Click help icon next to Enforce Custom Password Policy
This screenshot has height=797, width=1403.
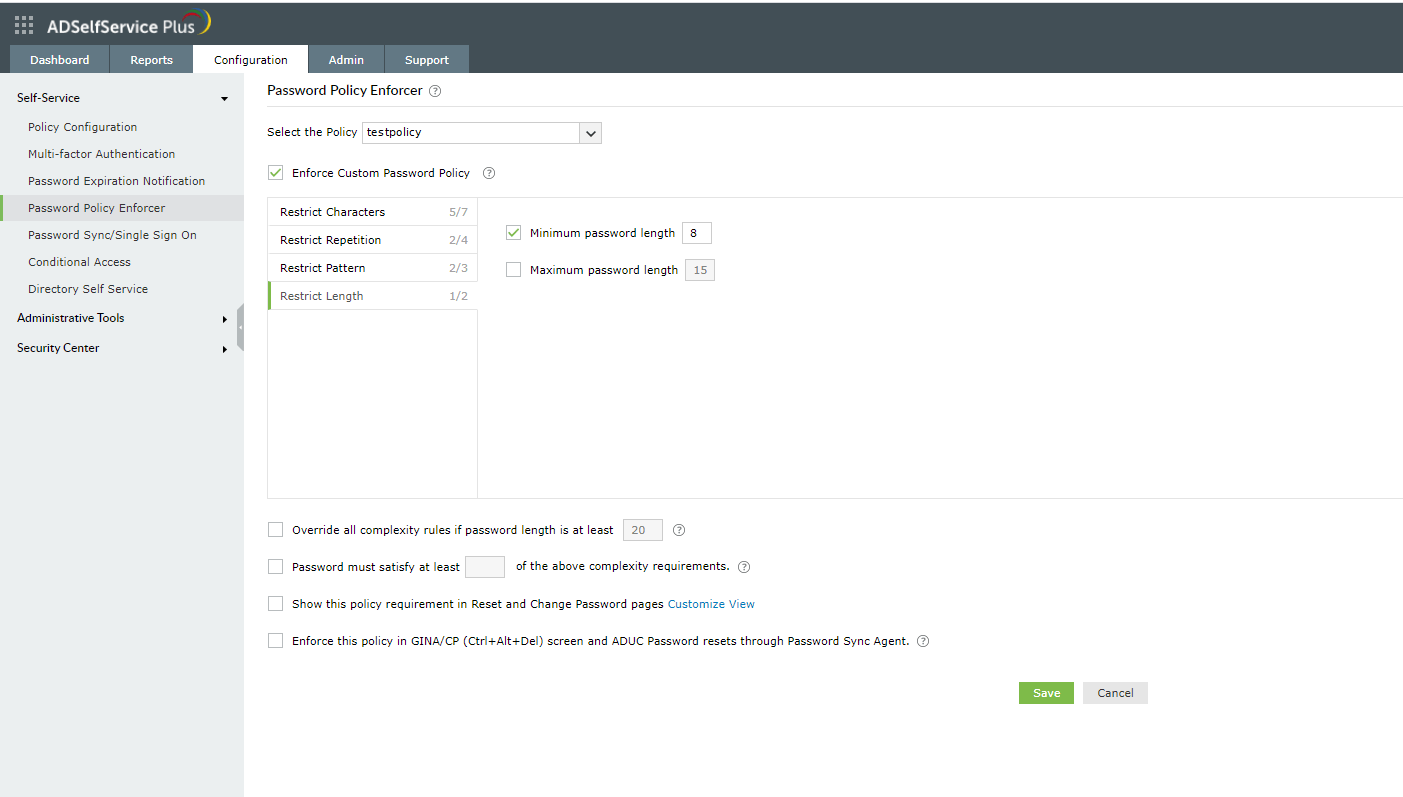point(489,173)
